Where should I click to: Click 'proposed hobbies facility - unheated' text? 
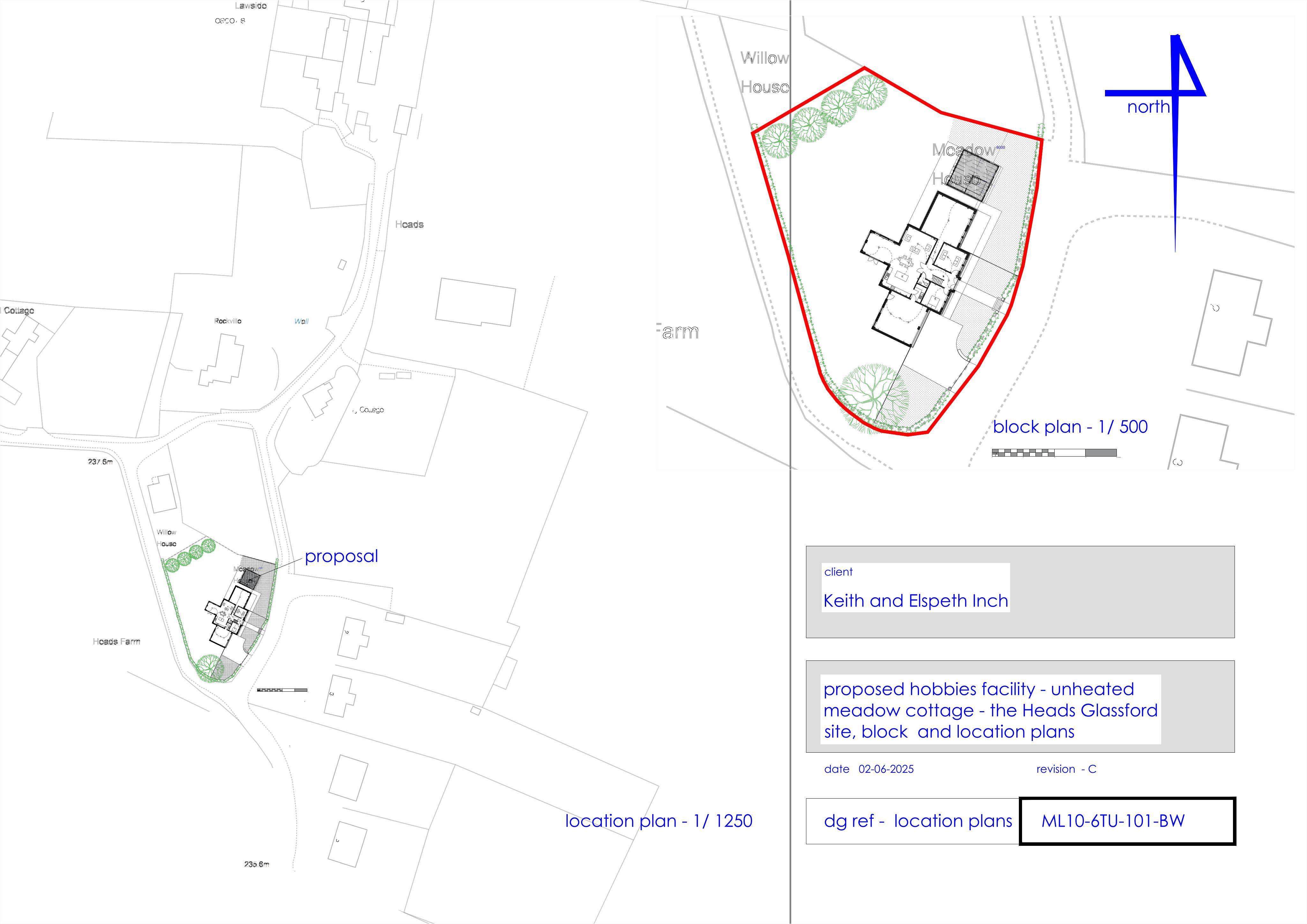tap(979, 689)
